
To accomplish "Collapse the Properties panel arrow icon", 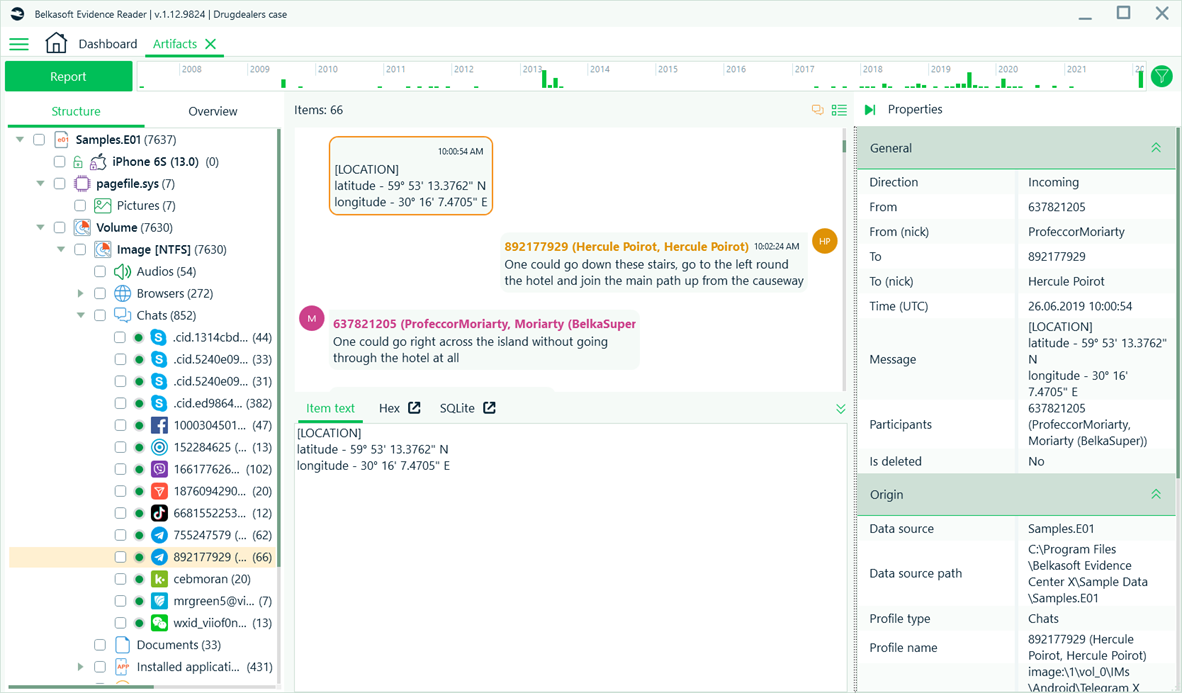I will click(870, 109).
